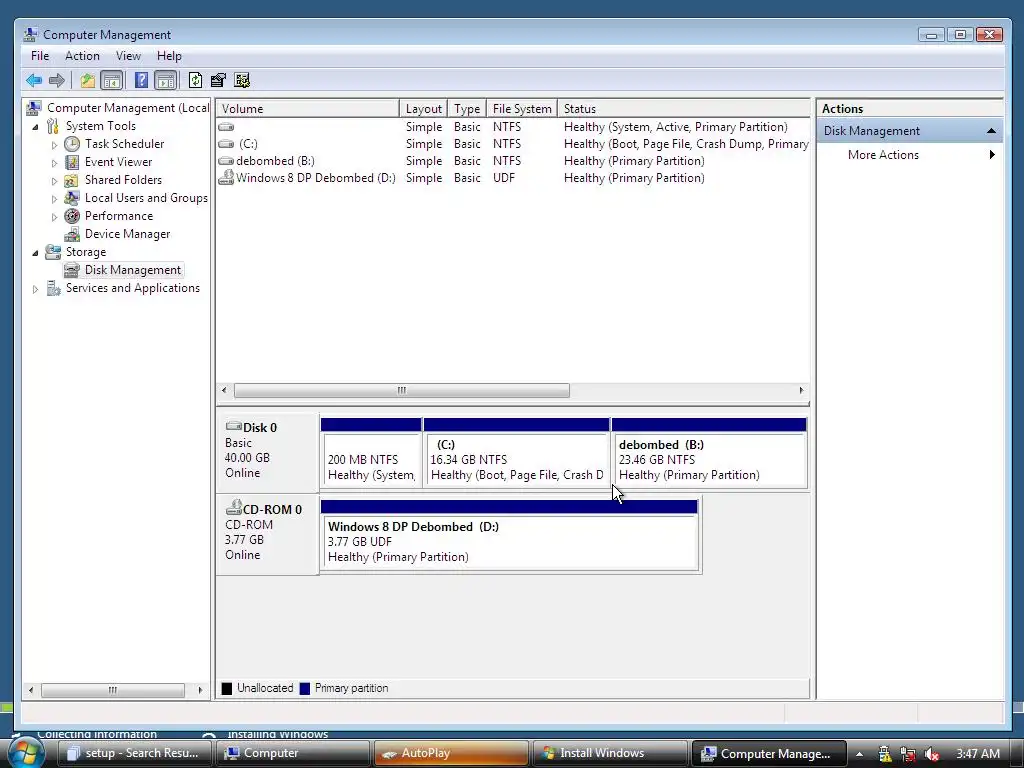Select the unnamed System volume row icon

click(x=226, y=127)
